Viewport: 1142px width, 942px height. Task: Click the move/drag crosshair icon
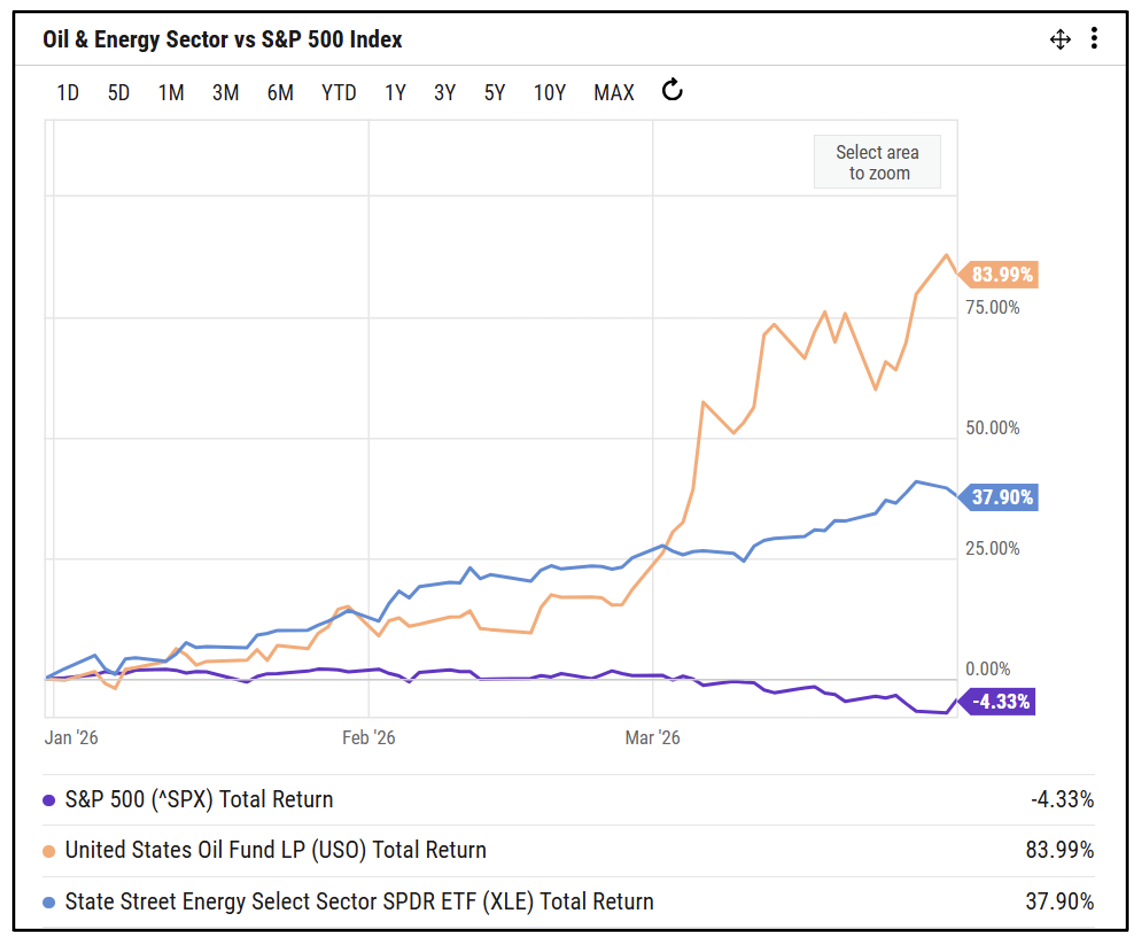1060,40
